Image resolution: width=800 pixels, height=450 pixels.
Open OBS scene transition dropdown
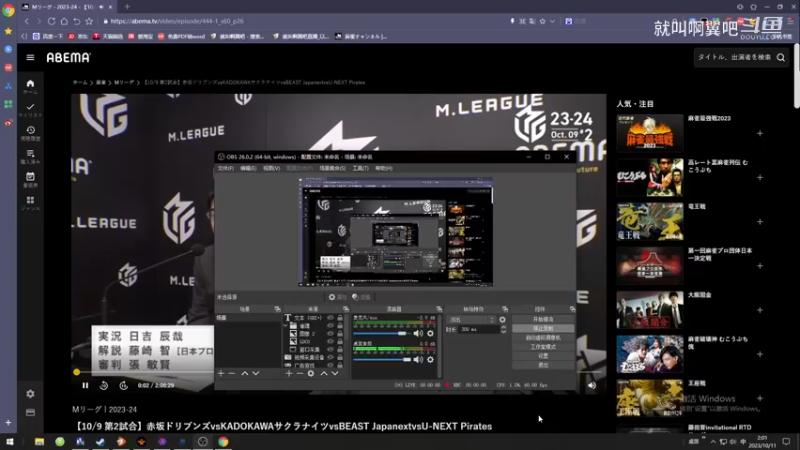click(x=471, y=320)
